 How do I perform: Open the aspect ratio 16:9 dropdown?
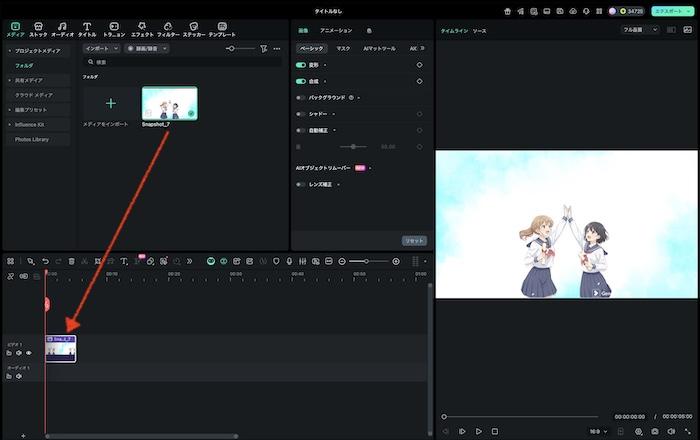pos(598,432)
